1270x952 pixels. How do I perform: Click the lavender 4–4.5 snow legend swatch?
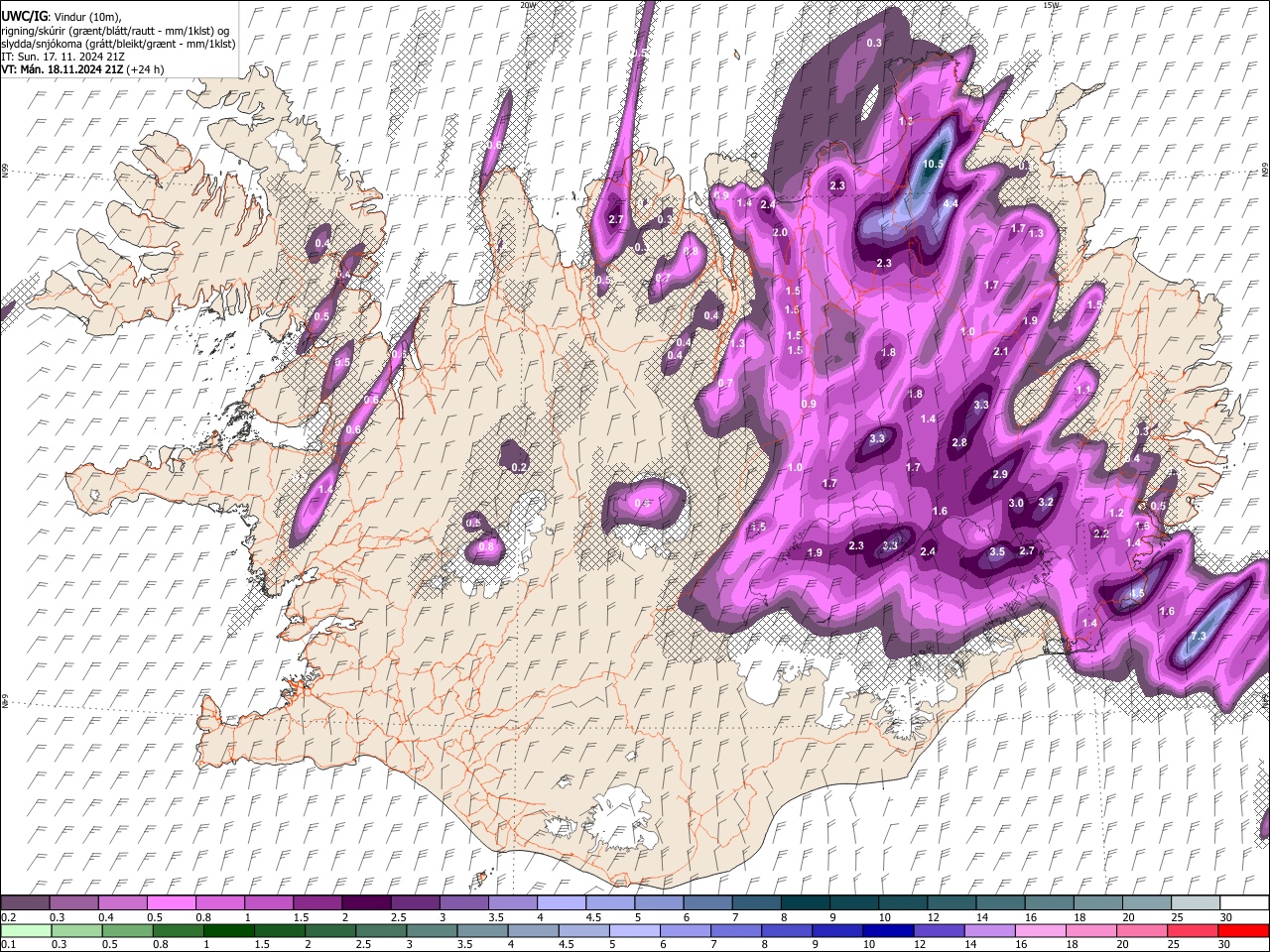click(560, 903)
